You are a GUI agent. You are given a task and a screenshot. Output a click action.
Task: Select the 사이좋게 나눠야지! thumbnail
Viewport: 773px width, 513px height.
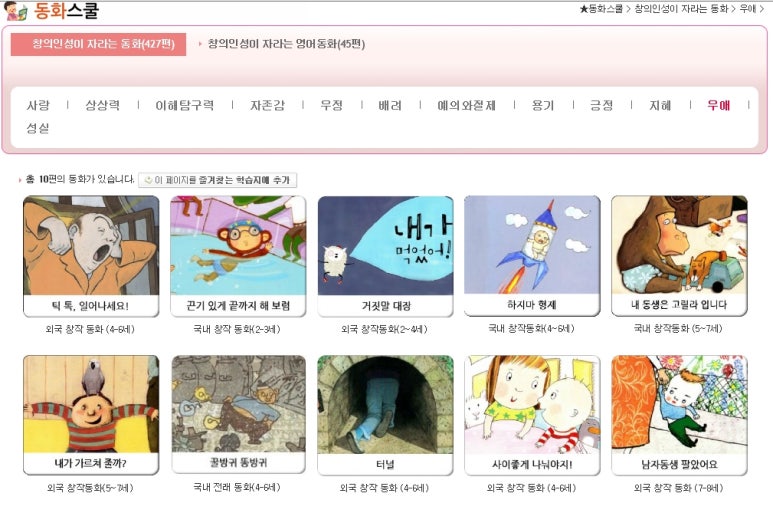(x=532, y=404)
